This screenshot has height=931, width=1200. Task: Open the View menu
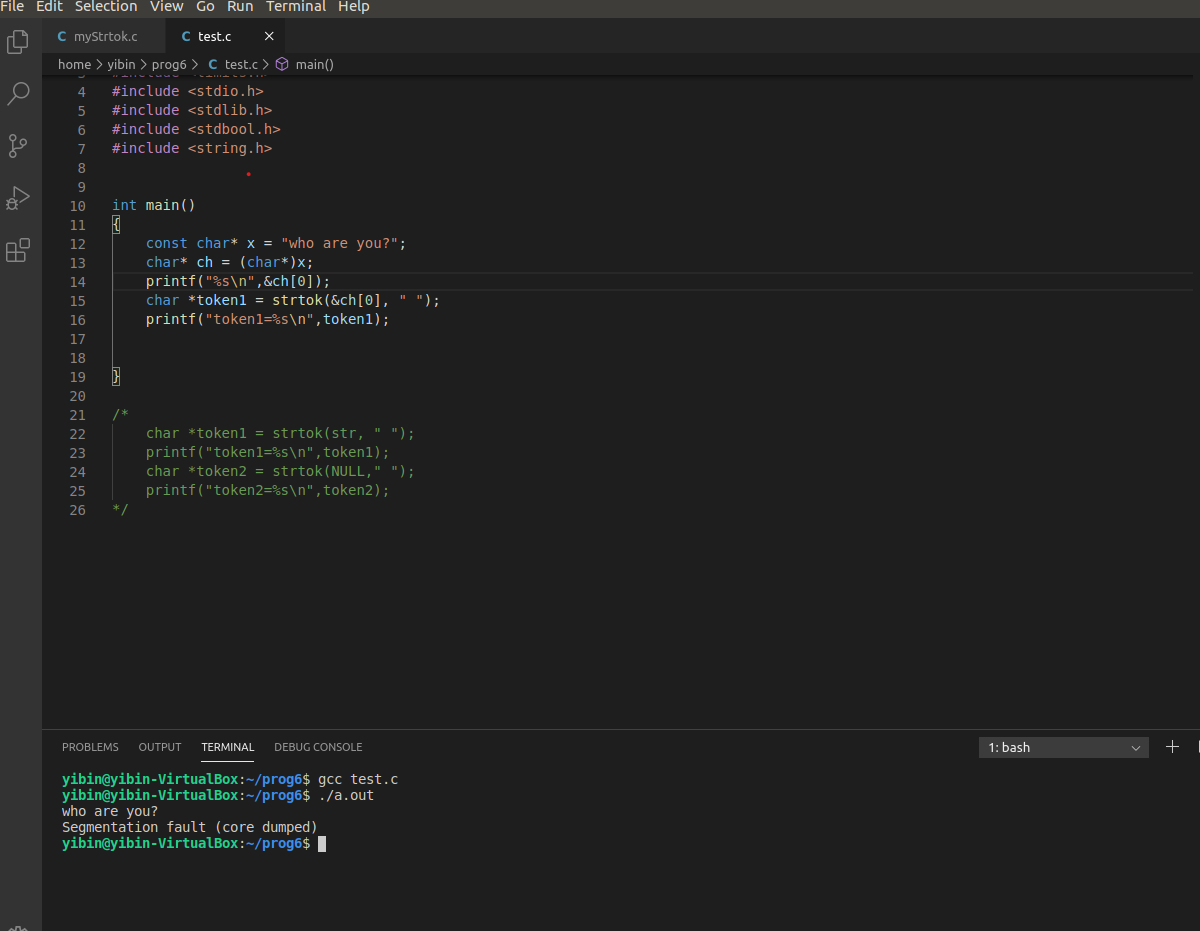coord(167,7)
